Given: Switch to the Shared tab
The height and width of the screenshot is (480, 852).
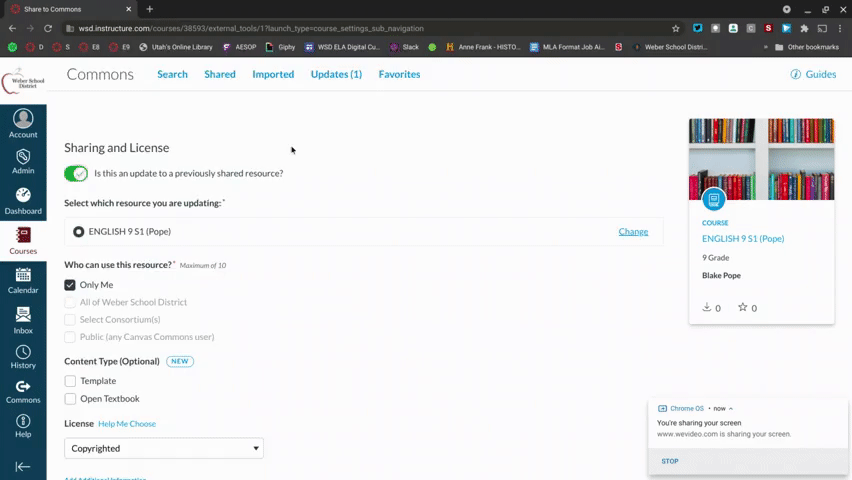Looking at the screenshot, I should (220, 74).
